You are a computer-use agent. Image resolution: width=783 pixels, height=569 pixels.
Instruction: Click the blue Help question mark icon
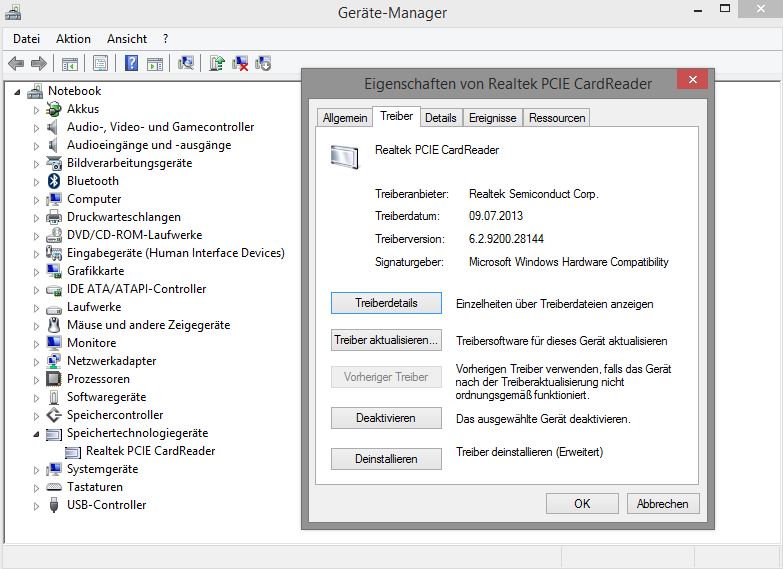click(x=131, y=63)
